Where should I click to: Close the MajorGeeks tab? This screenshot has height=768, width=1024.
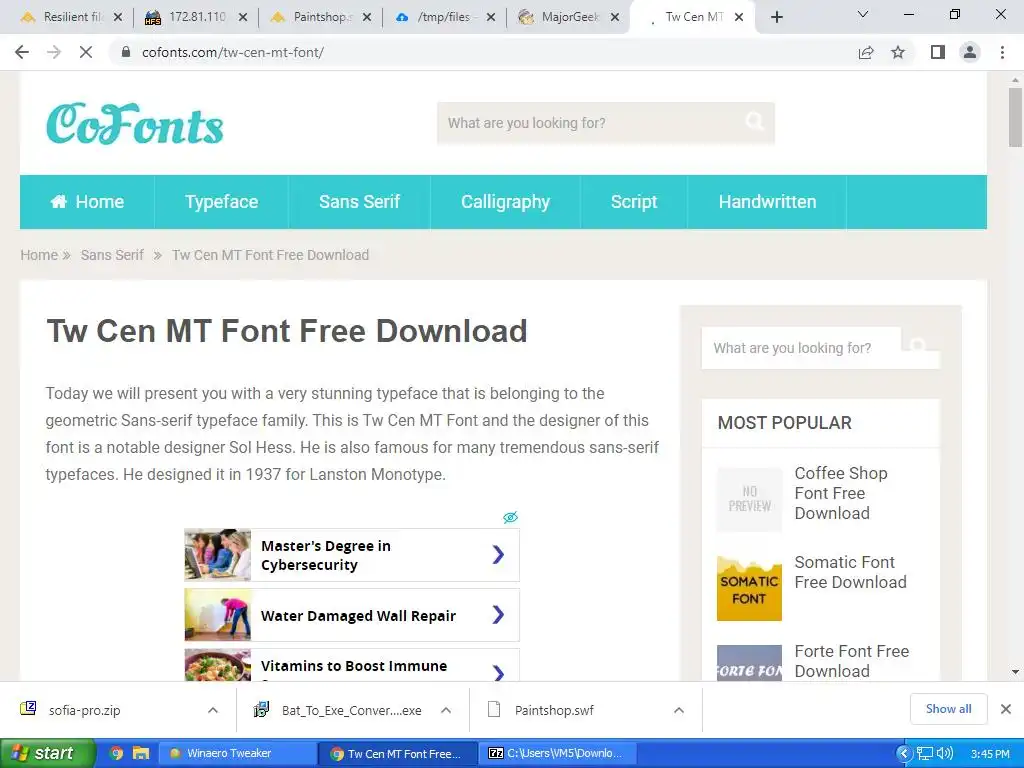point(615,17)
